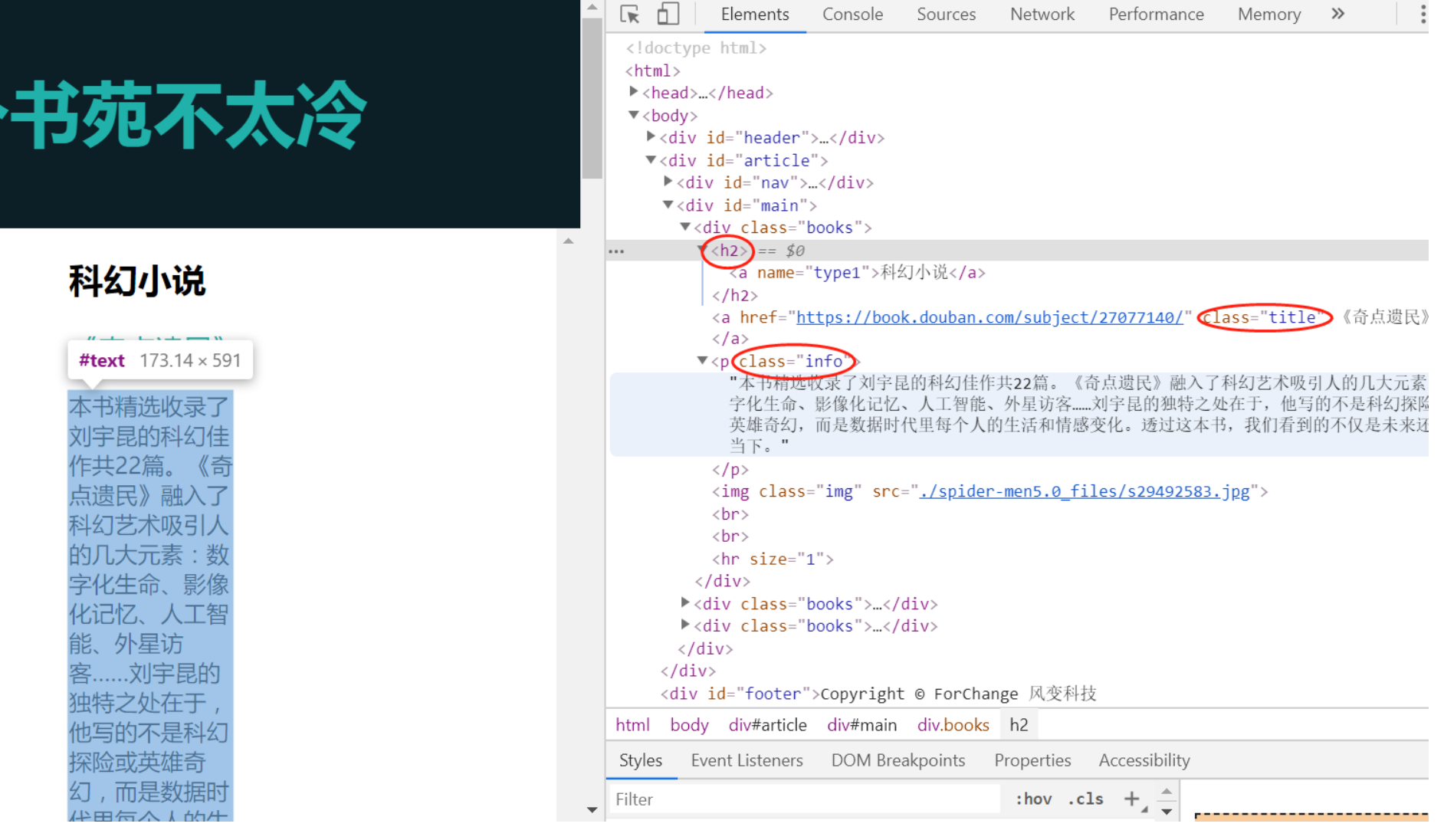Expand the second div.books element
The height and width of the screenshot is (840, 1444).
684,602
